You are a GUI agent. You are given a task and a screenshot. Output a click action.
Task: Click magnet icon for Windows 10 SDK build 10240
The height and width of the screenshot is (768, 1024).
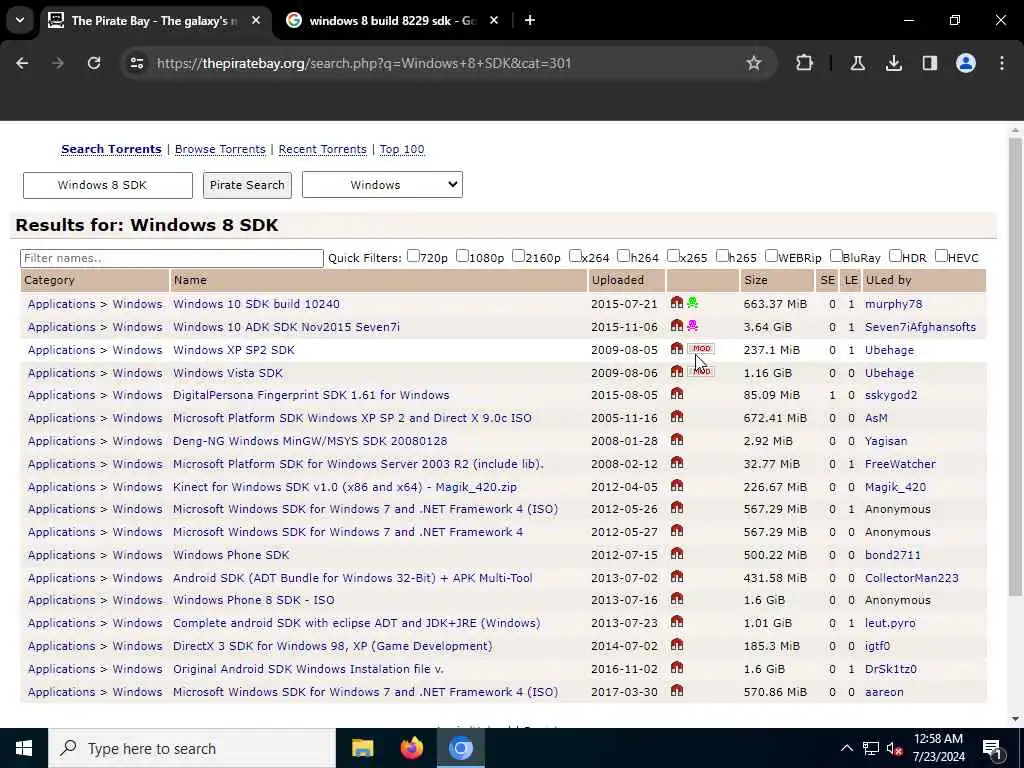tap(677, 303)
